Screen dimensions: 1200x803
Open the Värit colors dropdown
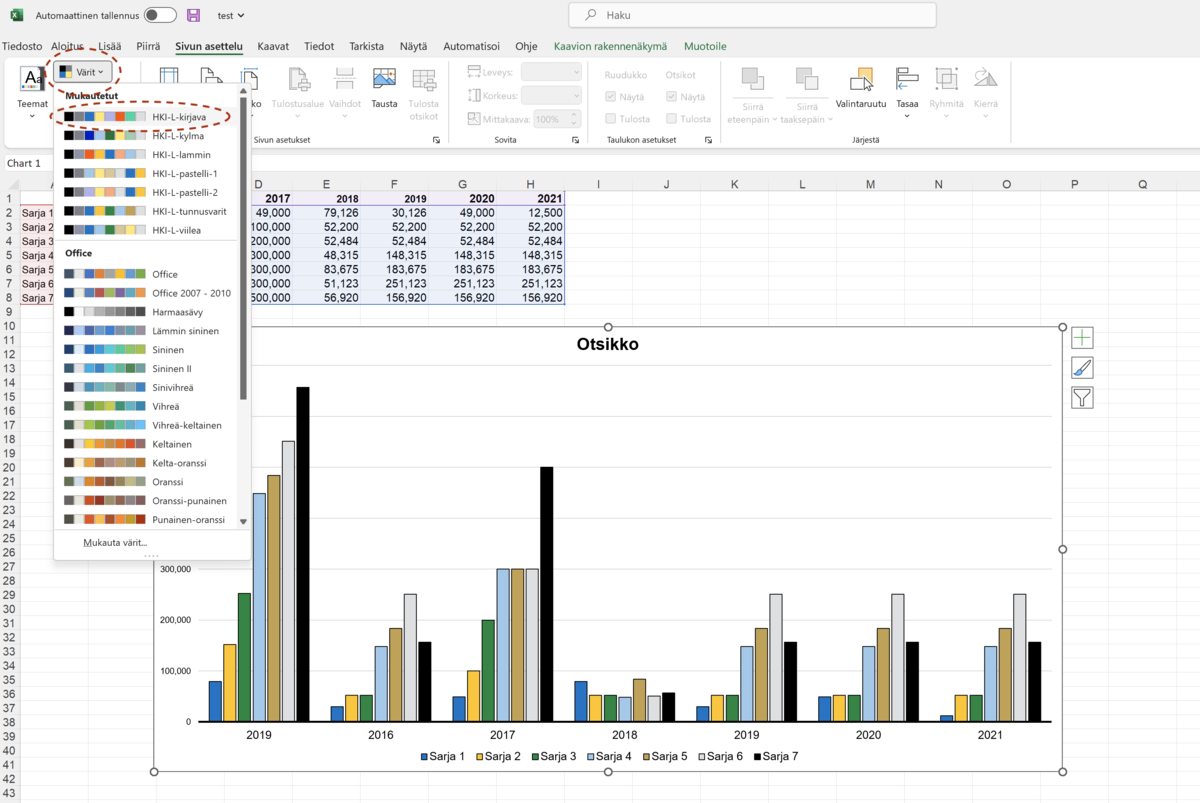(82, 72)
